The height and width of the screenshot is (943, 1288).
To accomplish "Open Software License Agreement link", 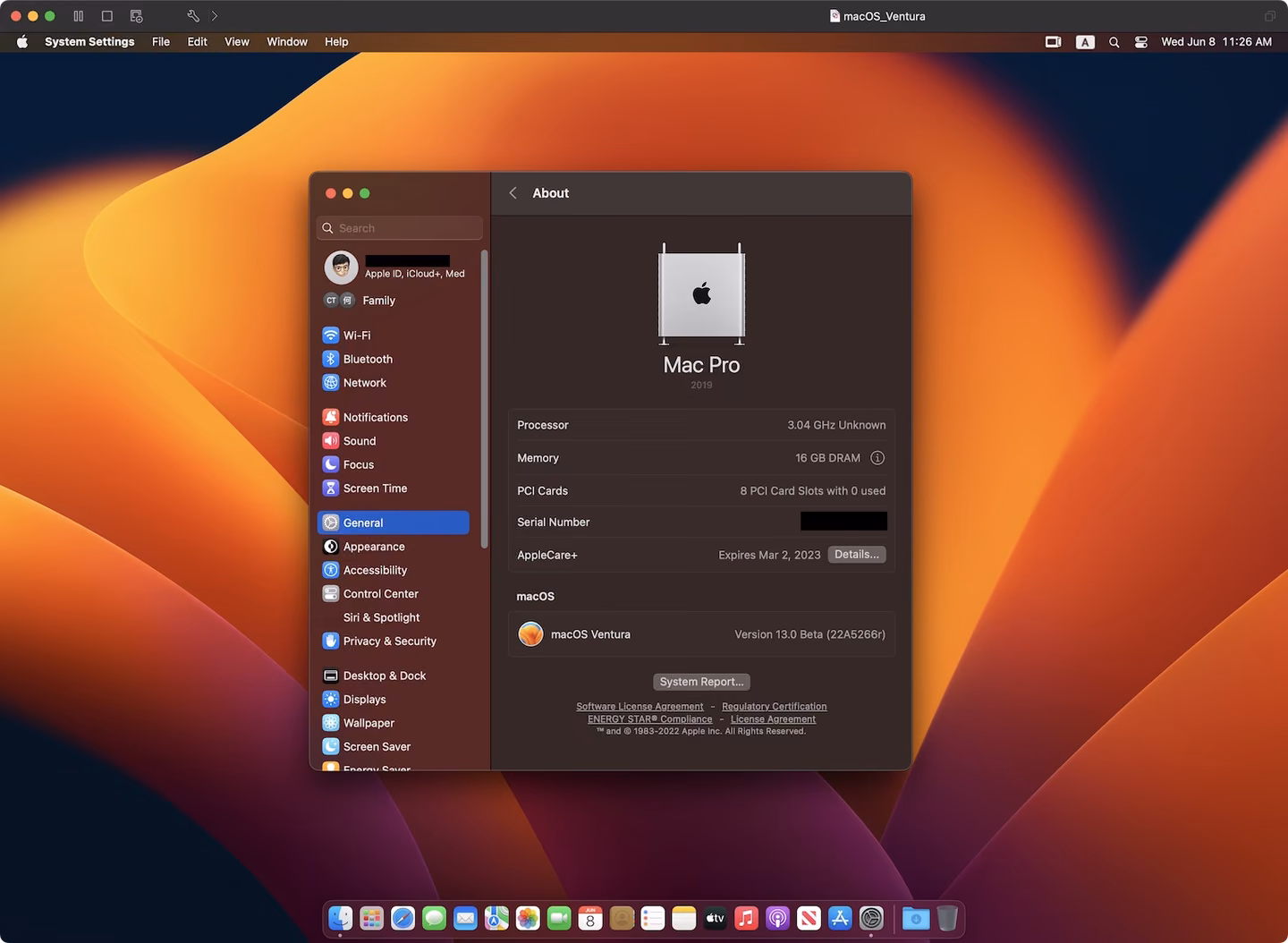I will pos(640,707).
